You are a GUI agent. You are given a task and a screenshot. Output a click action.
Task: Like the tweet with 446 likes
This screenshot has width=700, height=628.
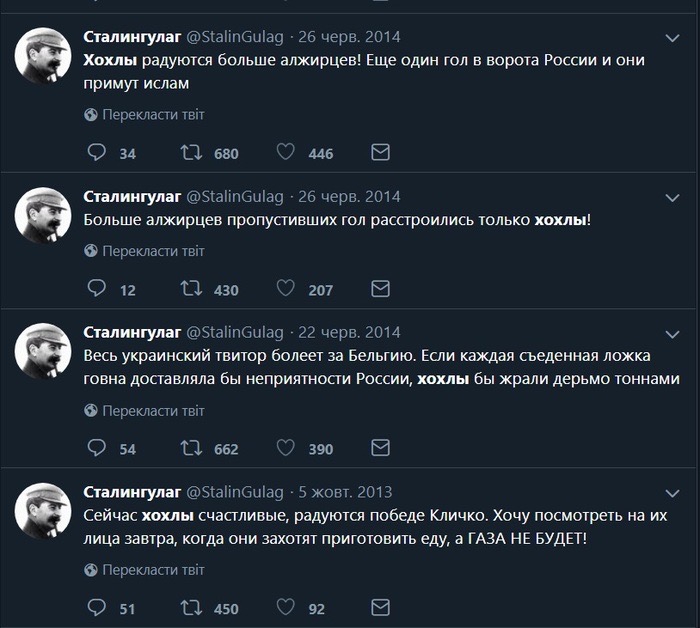(x=285, y=153)
